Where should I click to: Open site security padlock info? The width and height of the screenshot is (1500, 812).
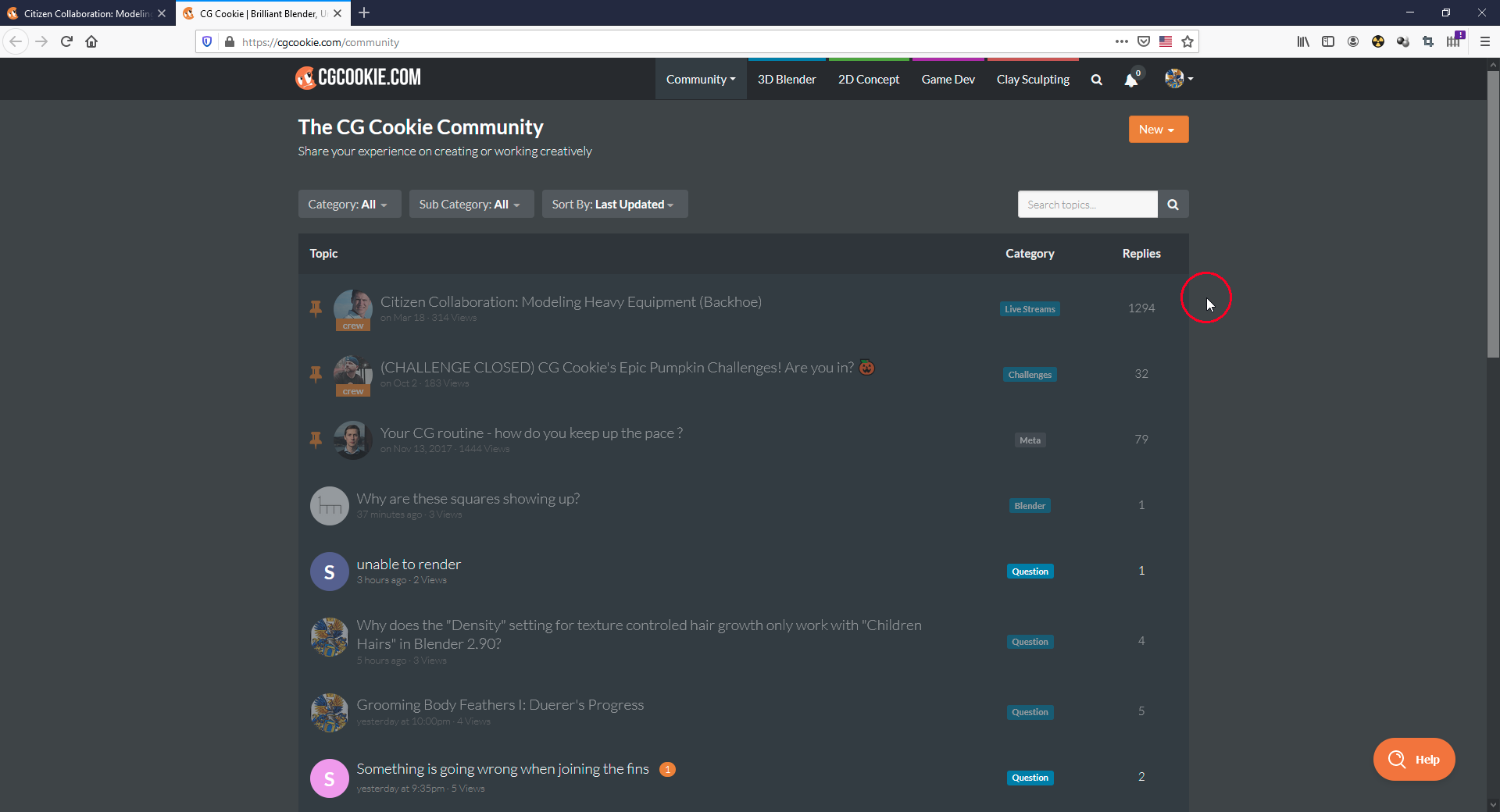point(229,41)
